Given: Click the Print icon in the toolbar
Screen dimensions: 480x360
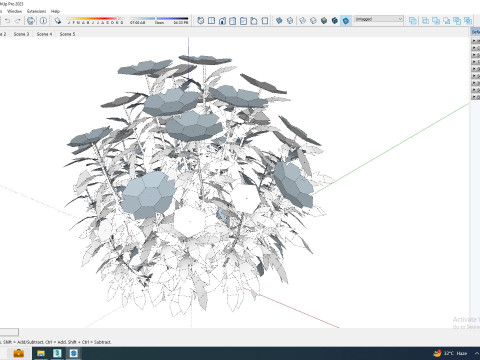Looking at the screenshot, I should (31, 21).
